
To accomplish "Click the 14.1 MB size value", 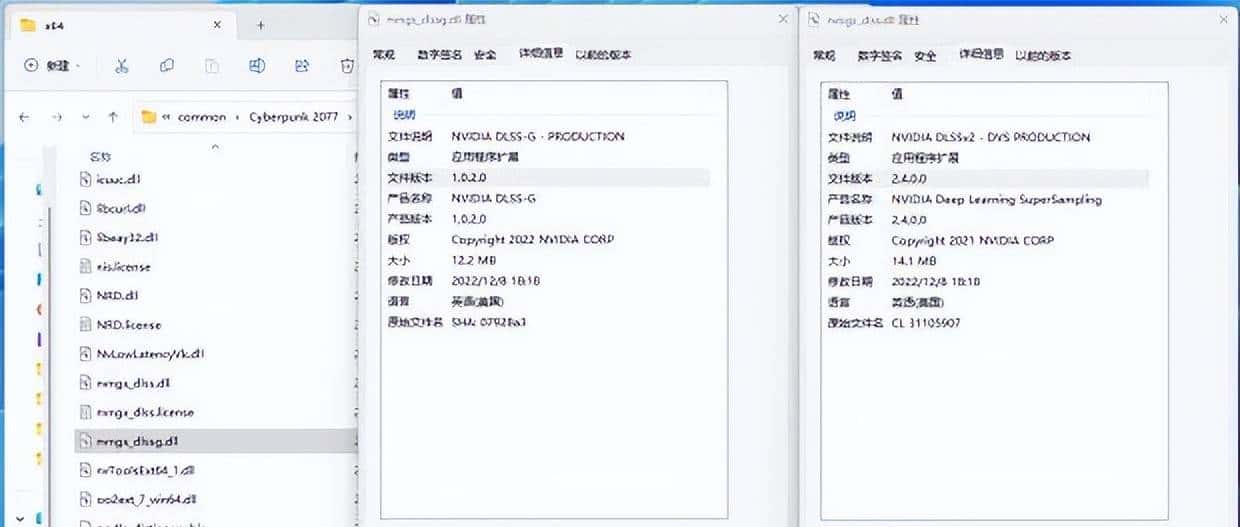I will [x=915, y=261].
